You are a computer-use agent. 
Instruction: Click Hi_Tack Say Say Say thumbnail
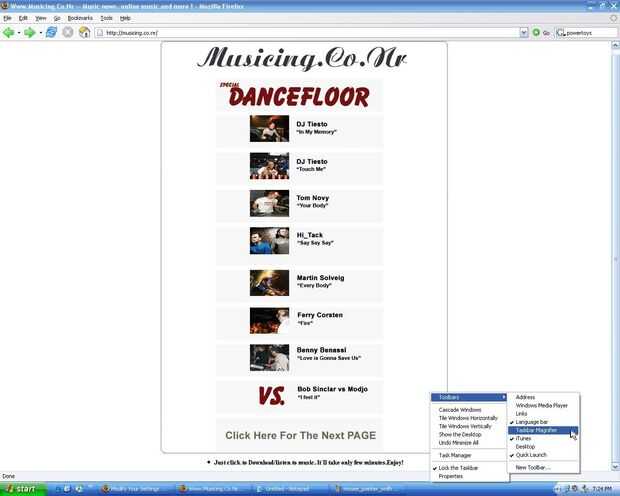coord(269,240)
